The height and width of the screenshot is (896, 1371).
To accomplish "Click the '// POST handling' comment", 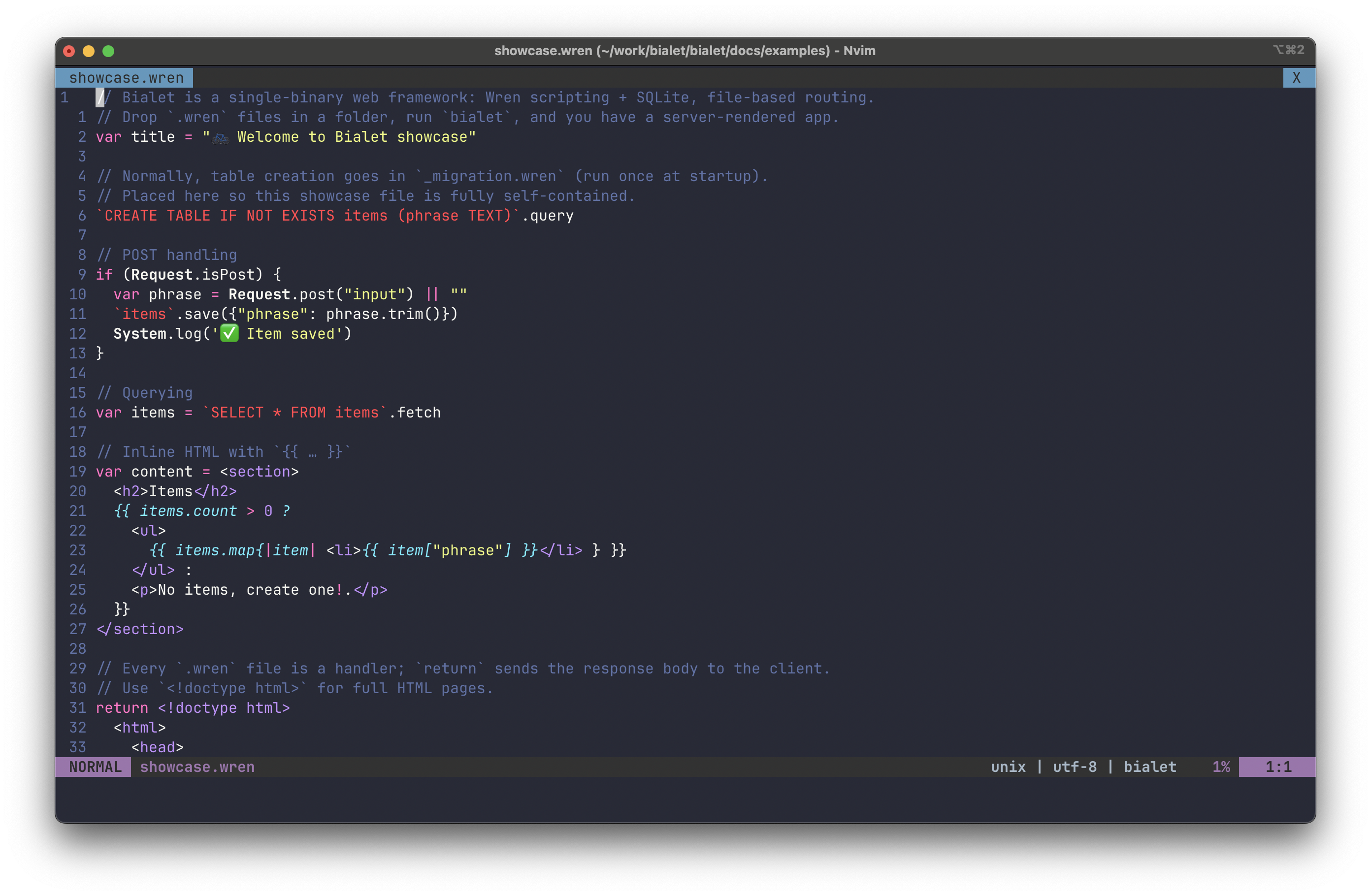I will point(166,255).
